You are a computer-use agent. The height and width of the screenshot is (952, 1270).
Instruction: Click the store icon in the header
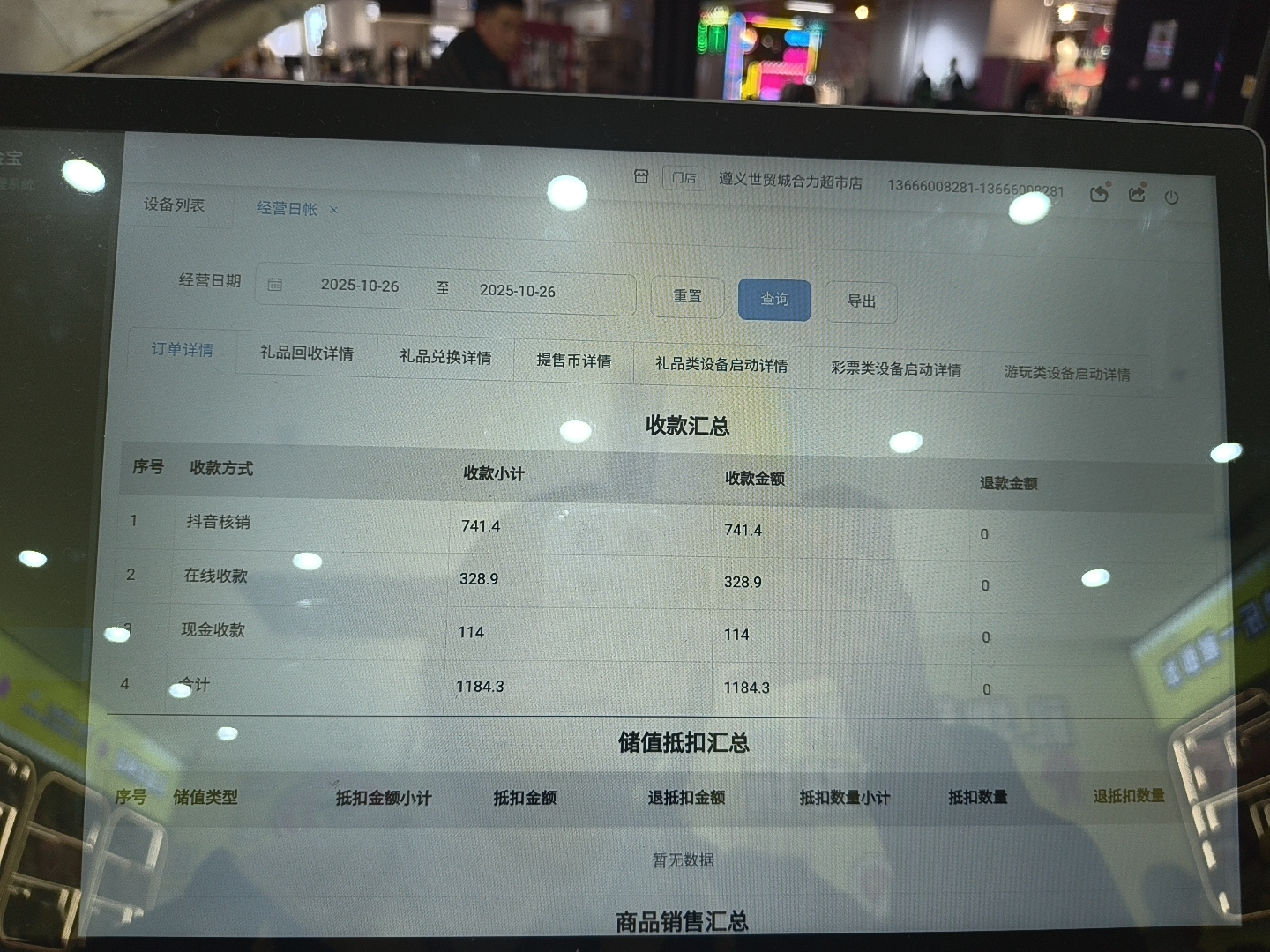(641, 176)
